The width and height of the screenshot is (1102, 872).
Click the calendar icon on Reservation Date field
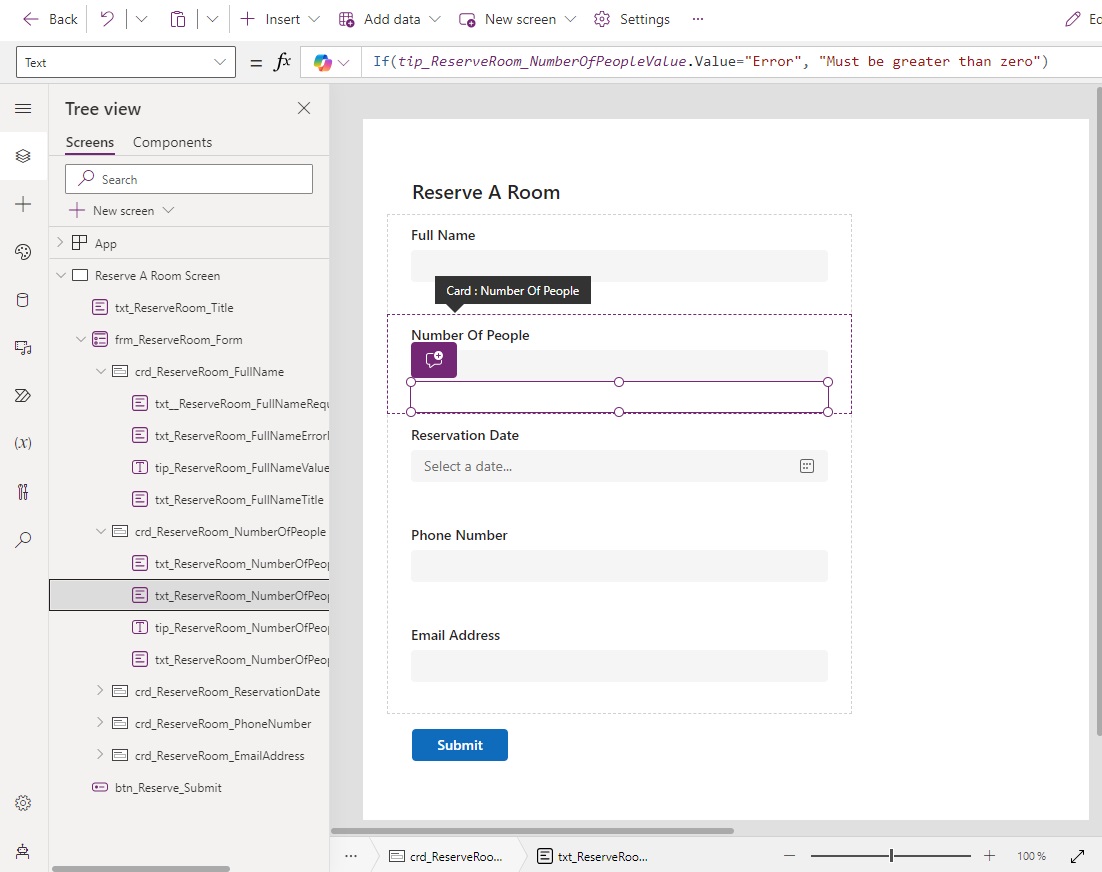pyautogui.click(x=807, y=465)
